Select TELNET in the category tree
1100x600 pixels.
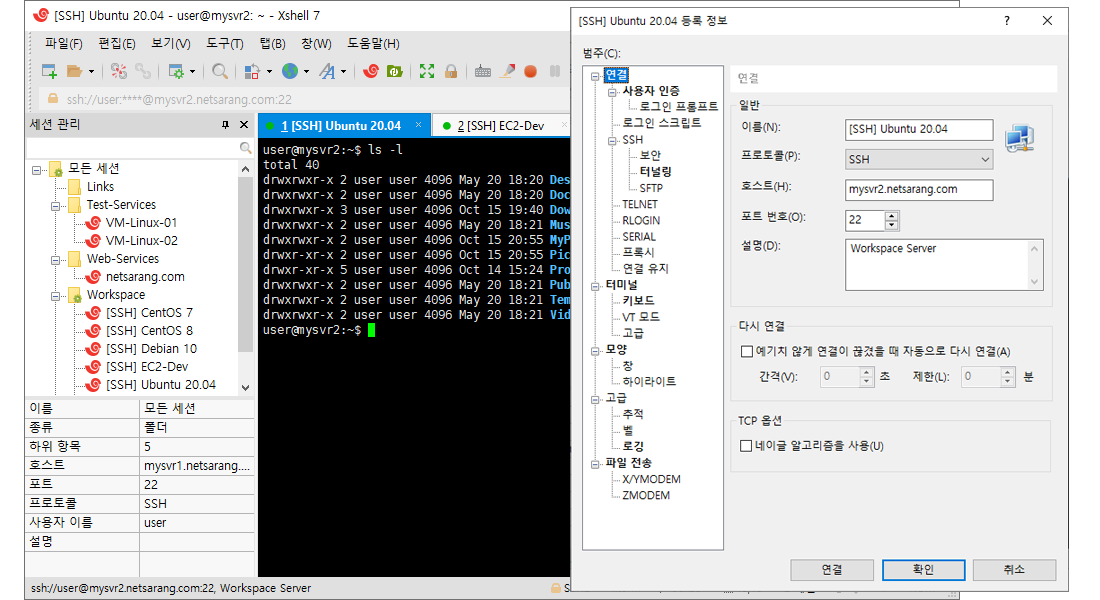(x=640, y=204)
